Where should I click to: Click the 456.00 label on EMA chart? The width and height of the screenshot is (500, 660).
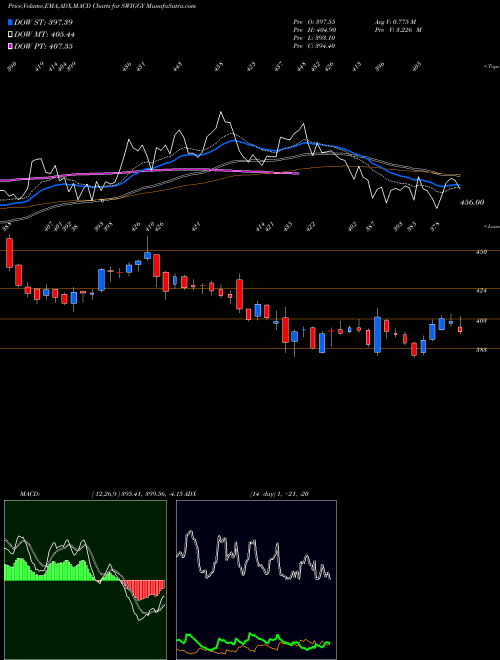pos(472,202)
